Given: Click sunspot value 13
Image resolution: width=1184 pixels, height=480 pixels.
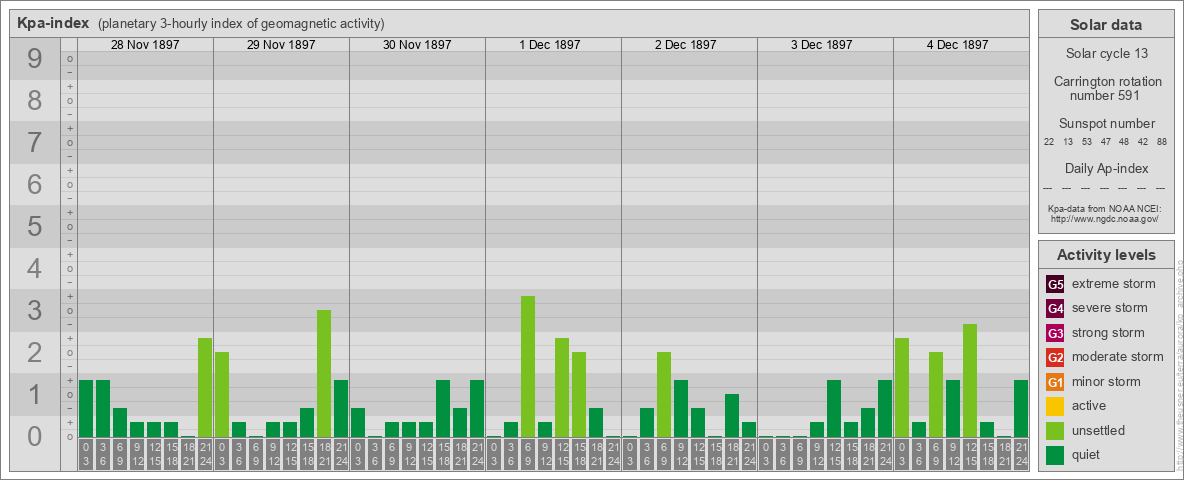Looking at the screenshot, I should (x=1068, y=142).
